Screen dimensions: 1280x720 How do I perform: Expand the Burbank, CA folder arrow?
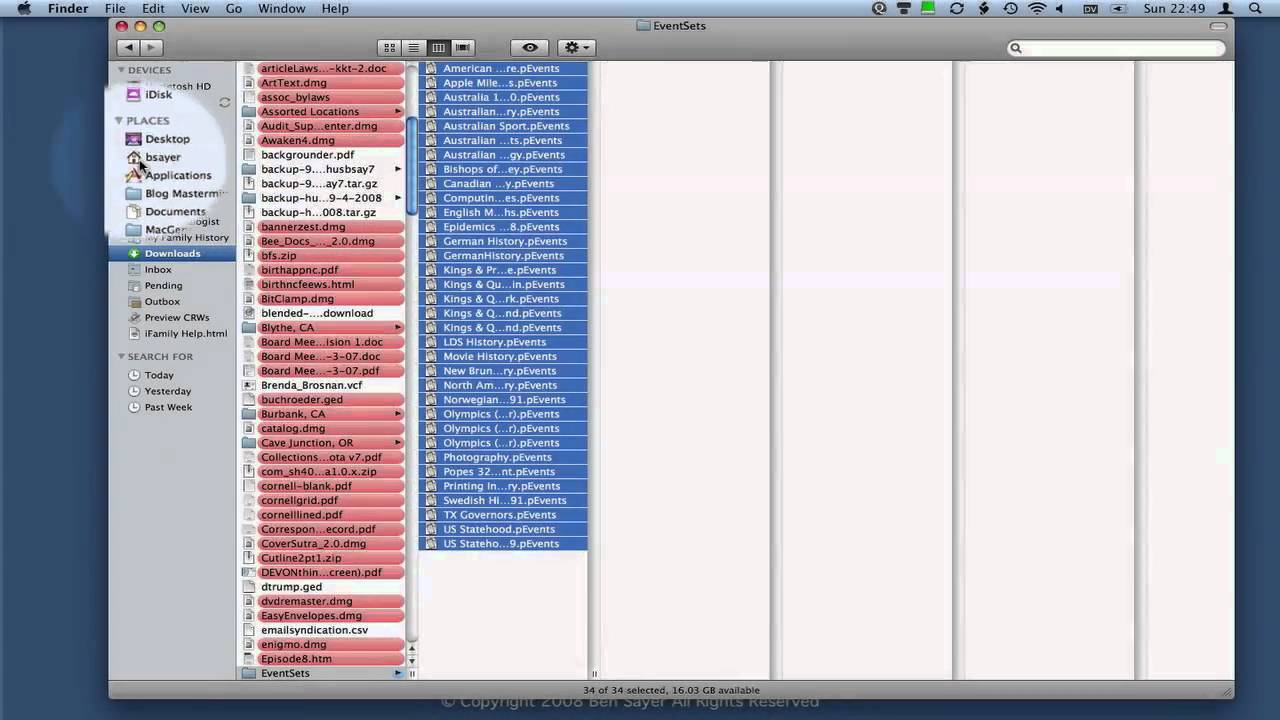point(398,414)
